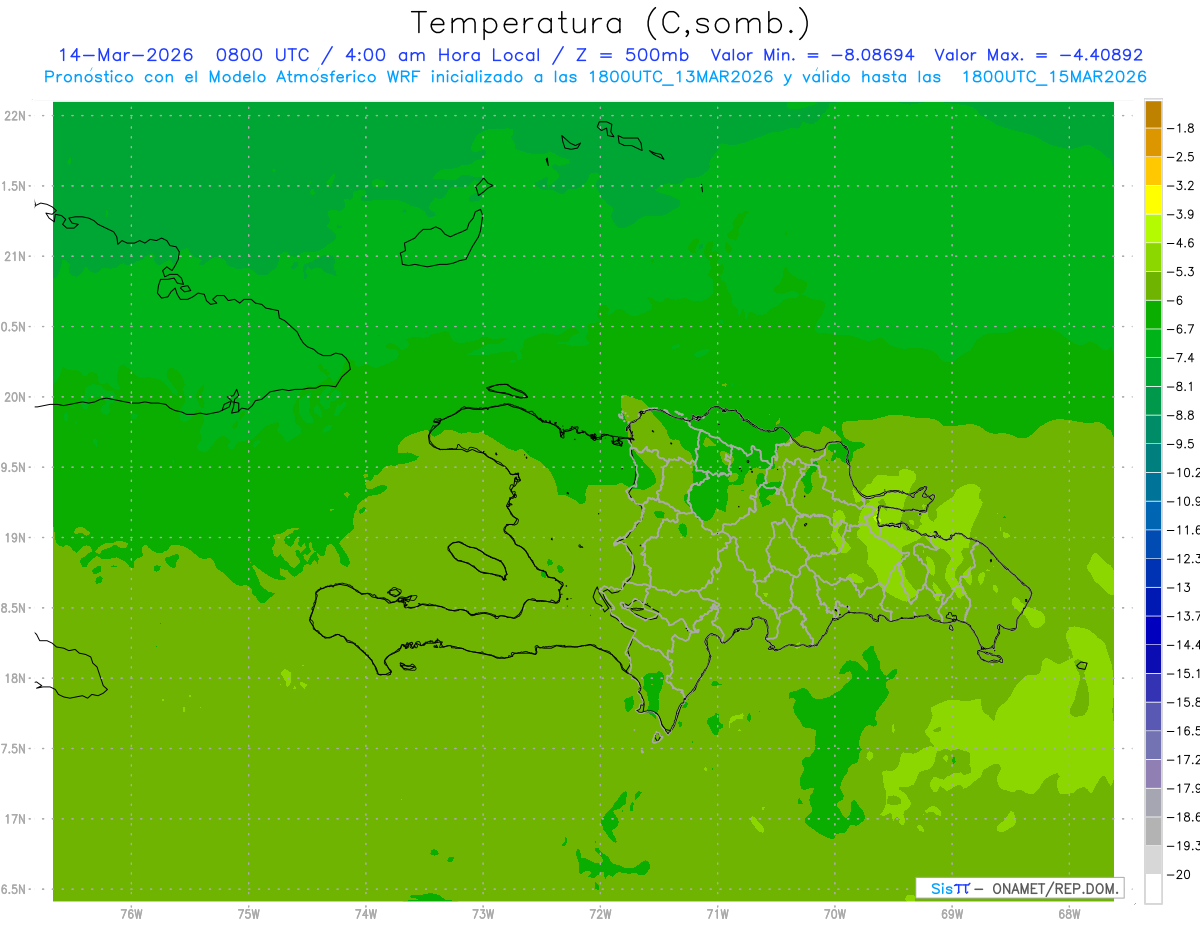
Task: Click the "17N" latitude label
Action: tap(17, 820)
